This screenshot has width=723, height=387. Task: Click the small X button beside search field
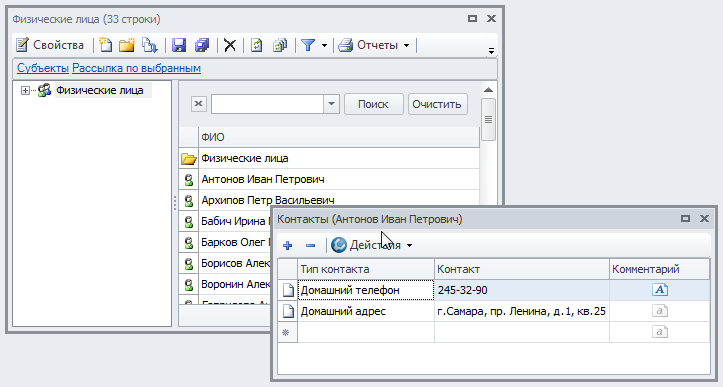tap(199, 104)
